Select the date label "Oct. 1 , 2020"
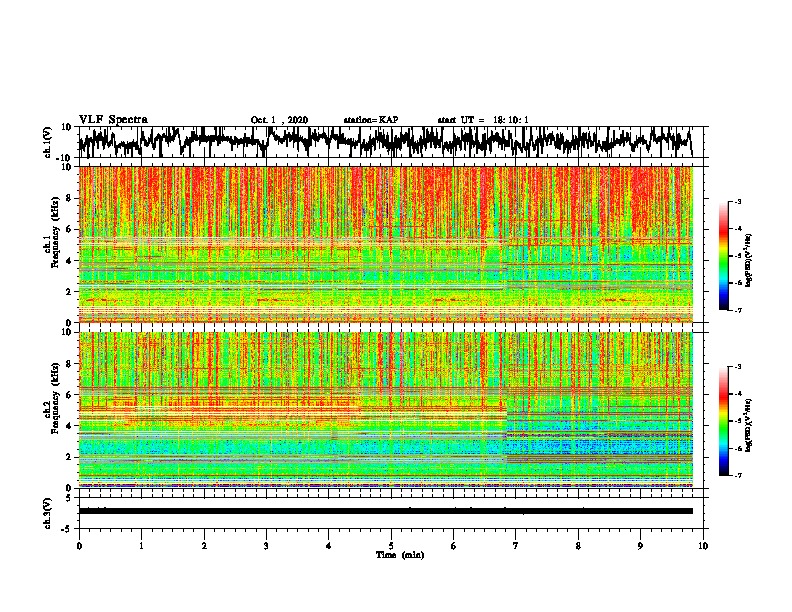Image resolution: width=792 pixels, height=612 pixels. click(x=279, y=120)
